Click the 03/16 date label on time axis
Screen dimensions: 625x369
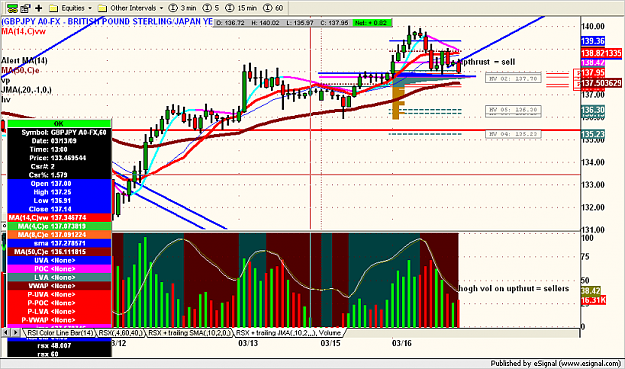(402, 343)
